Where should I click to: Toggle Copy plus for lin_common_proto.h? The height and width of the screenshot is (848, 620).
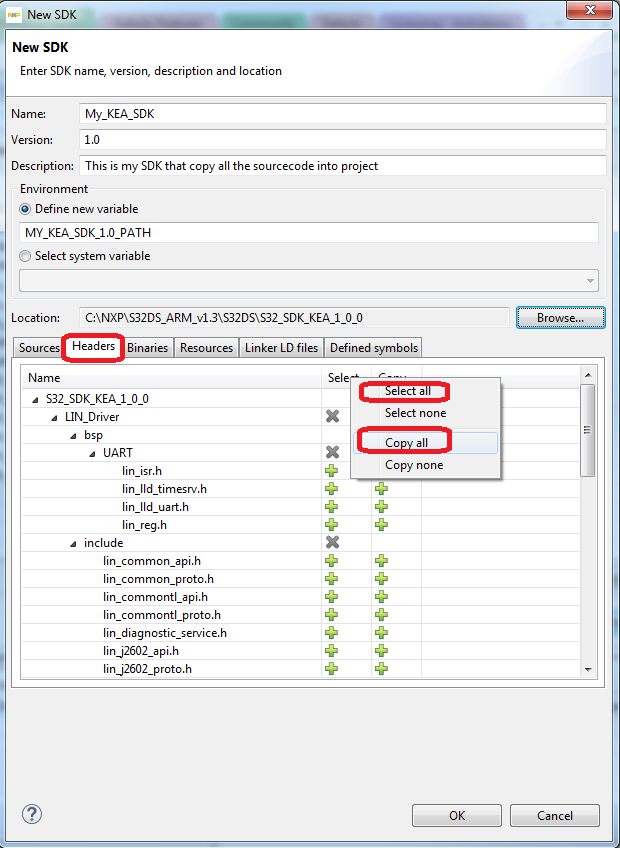coord(381,579)
